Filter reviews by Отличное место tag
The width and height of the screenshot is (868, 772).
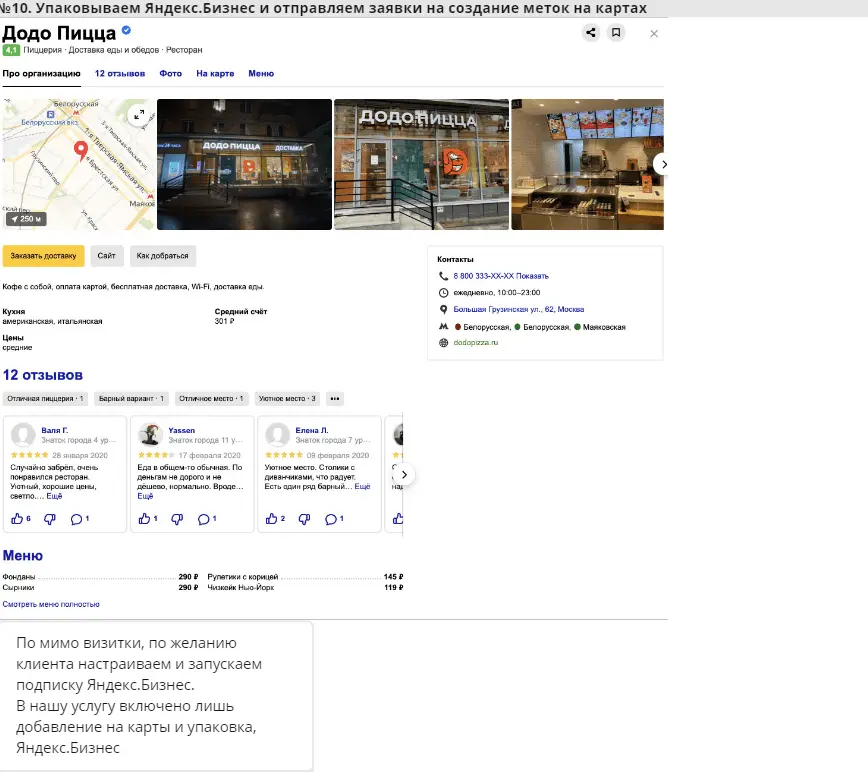(x=211, y=398)
